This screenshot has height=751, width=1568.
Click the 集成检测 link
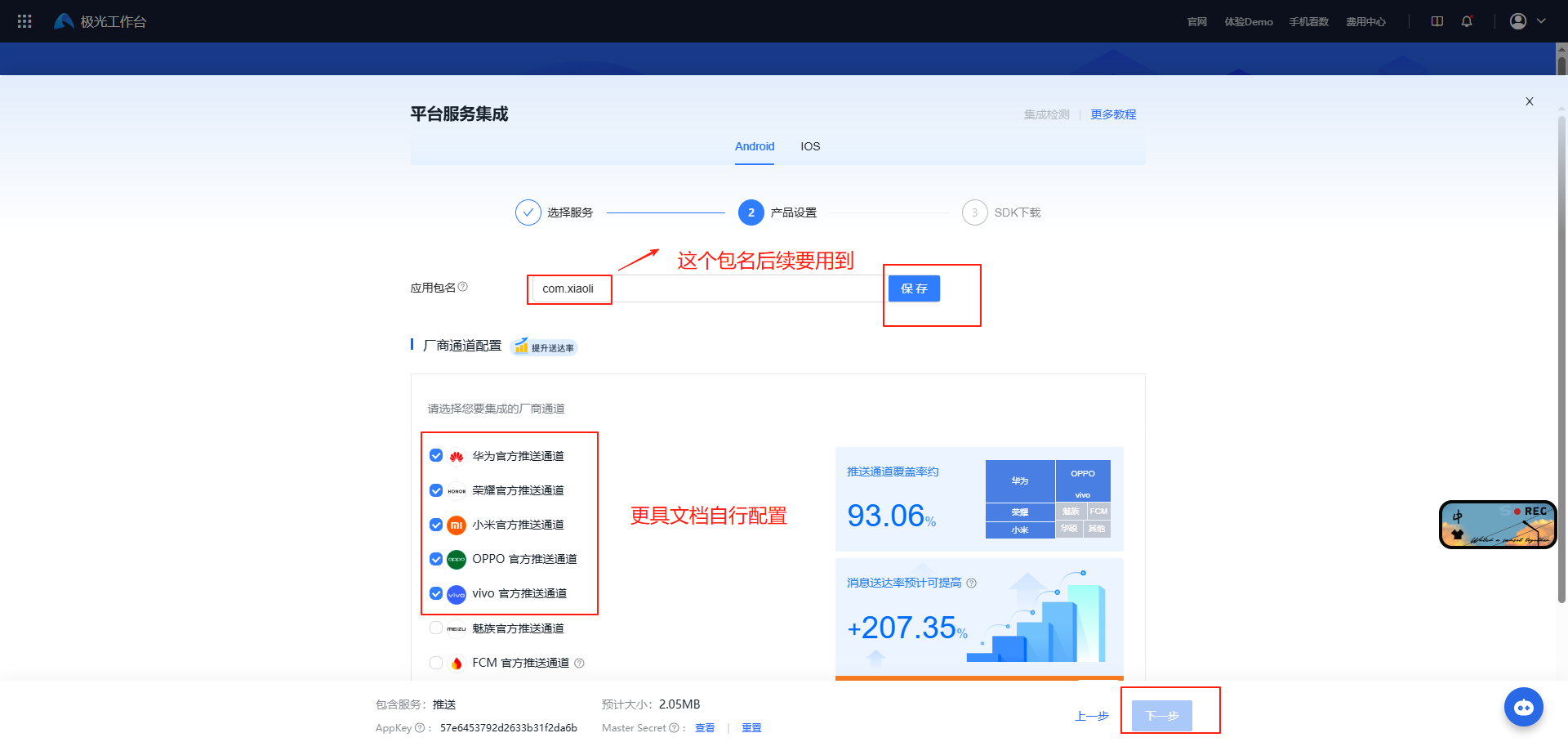1047,114
